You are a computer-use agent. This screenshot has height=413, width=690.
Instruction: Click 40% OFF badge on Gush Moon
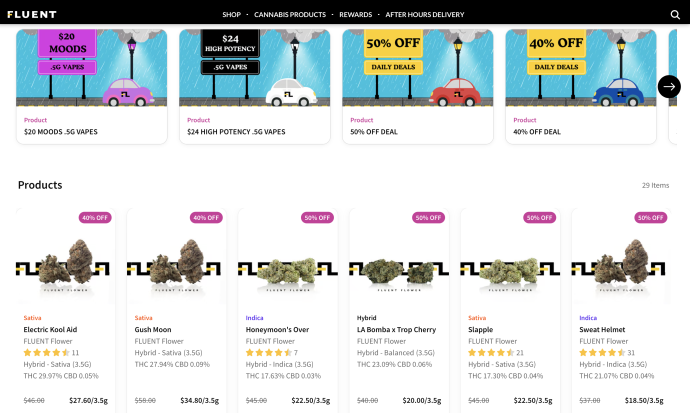pos(206,218)
